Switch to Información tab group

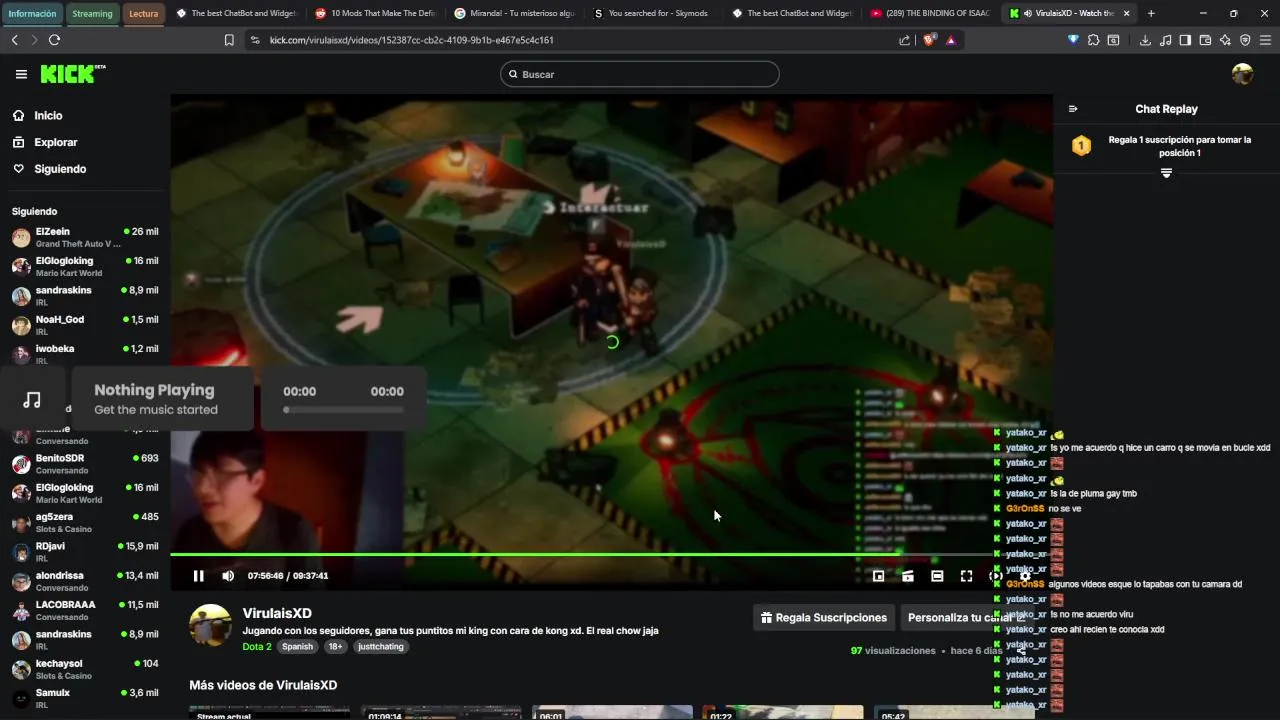click(x=32, y=14)
